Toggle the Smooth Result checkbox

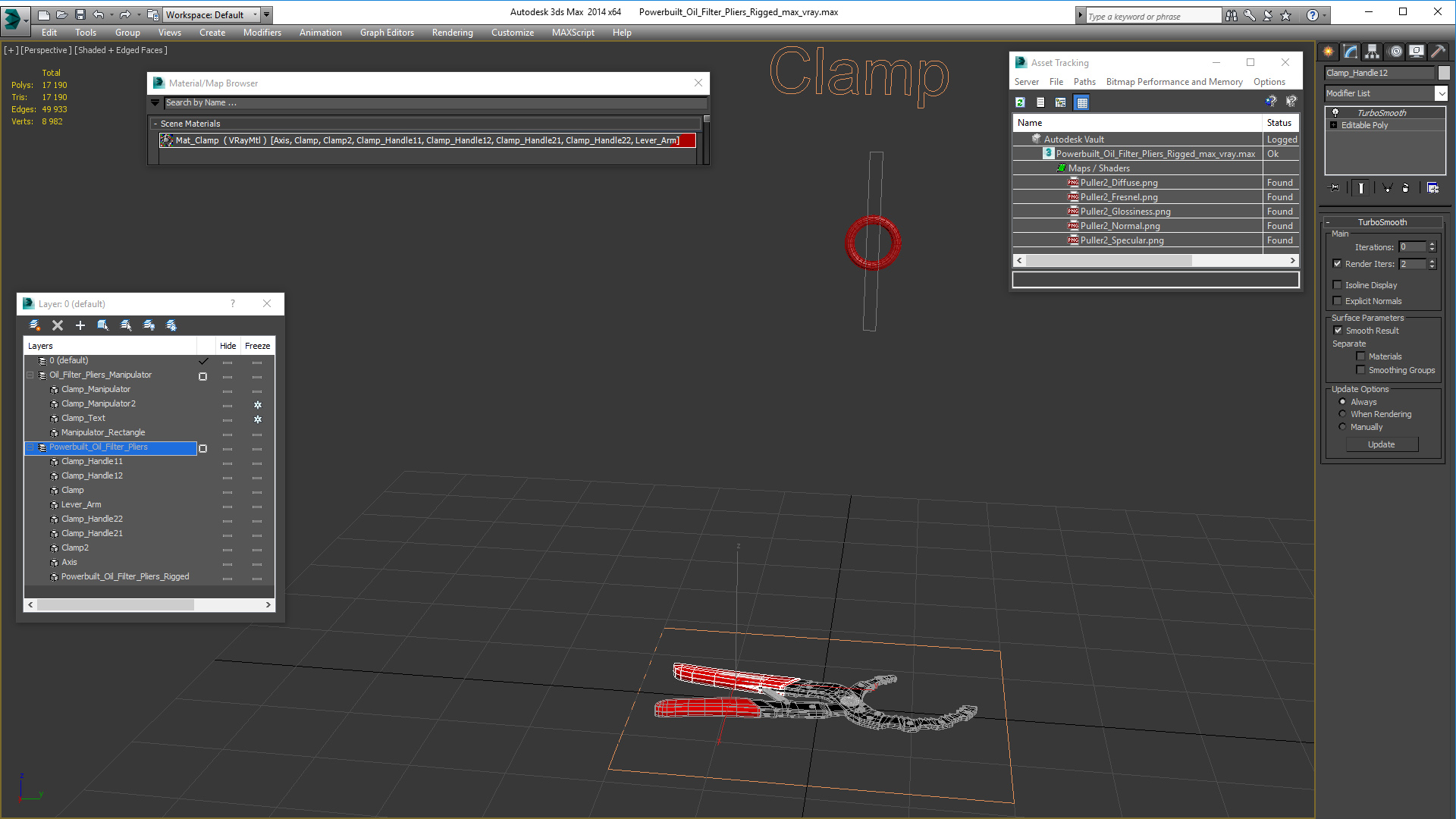click(x=1338, y=331)
